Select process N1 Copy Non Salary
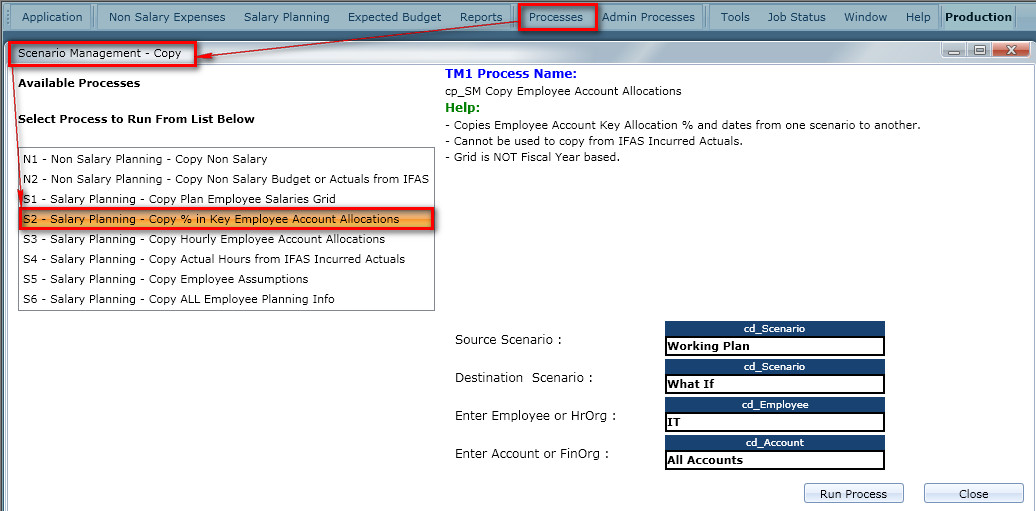The width and height of the screenshot is (1036, 511). pos(226,159)
